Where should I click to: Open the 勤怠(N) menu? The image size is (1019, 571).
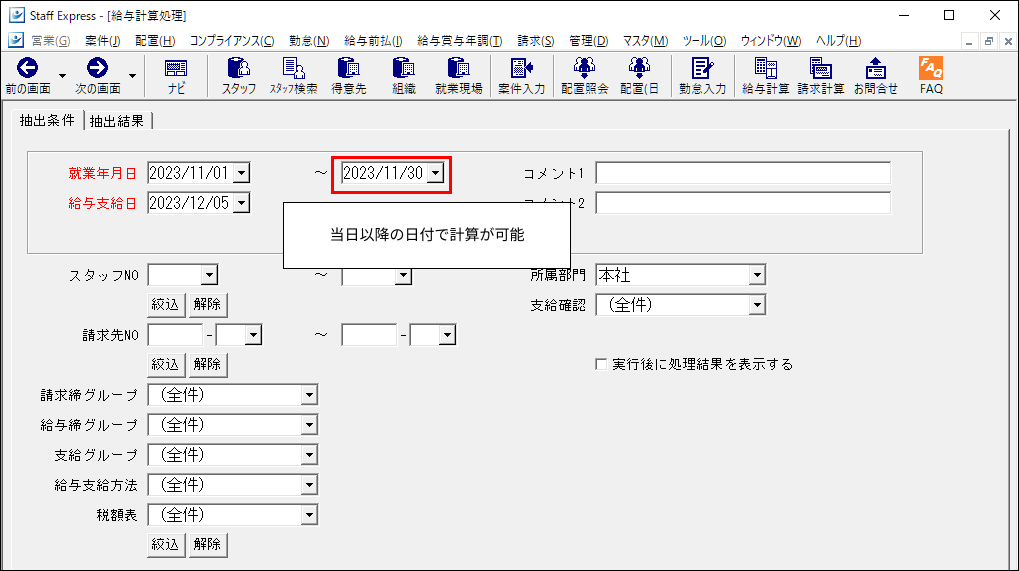pyautogui.click(x=309, y=41)
